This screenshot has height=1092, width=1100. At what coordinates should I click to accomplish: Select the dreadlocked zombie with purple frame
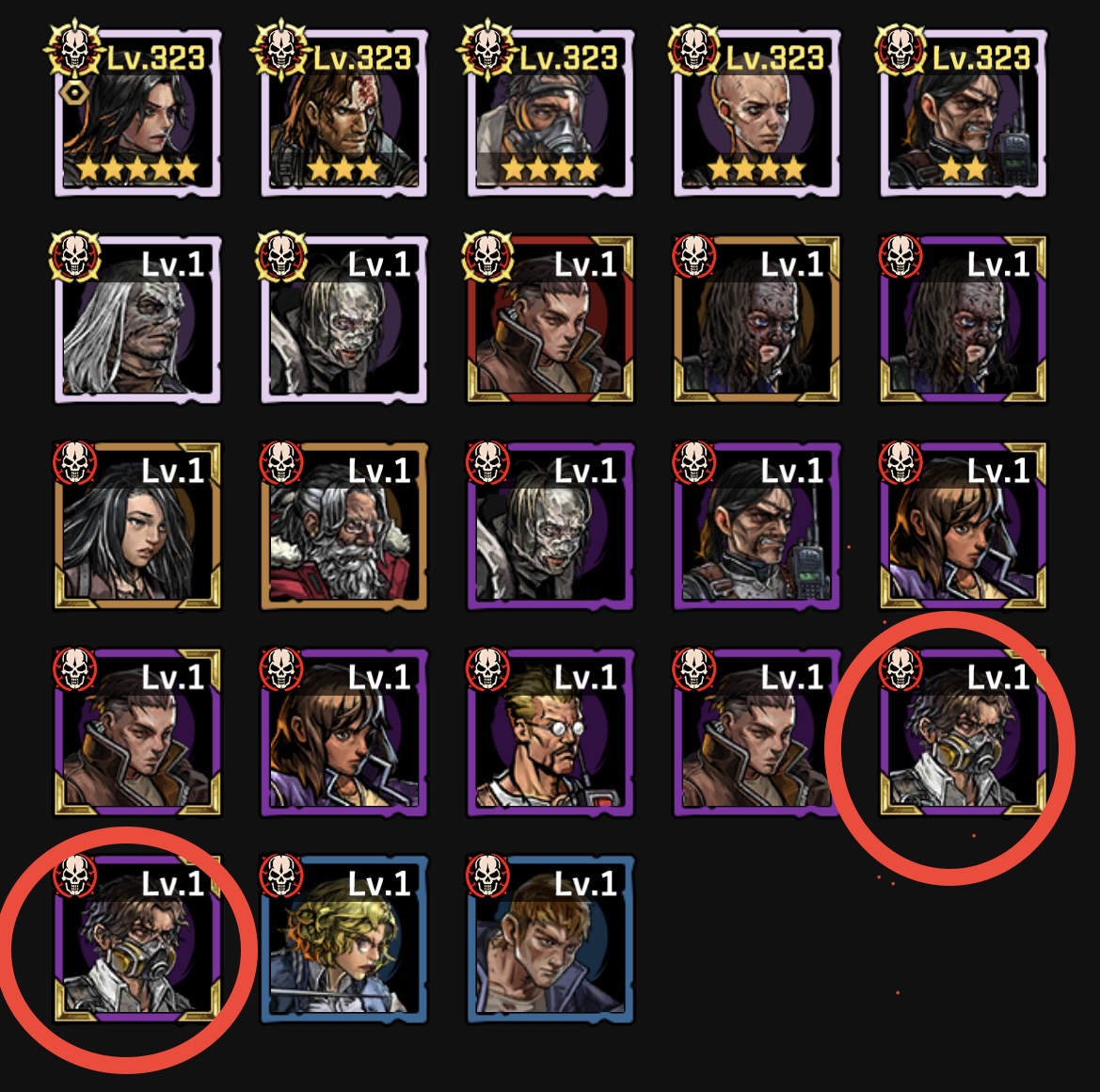[963, 319]
